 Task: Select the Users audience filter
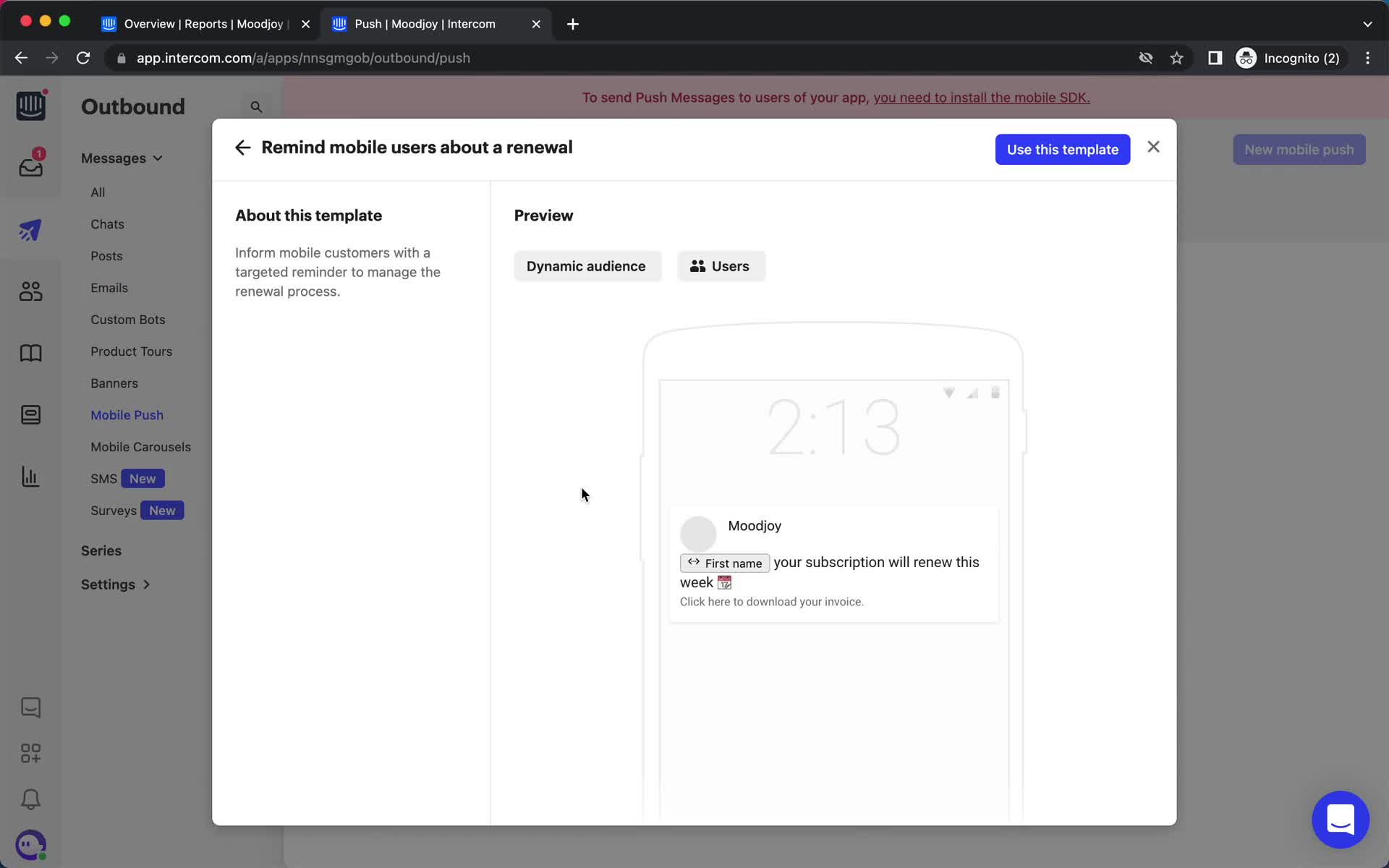pos(720,266)
